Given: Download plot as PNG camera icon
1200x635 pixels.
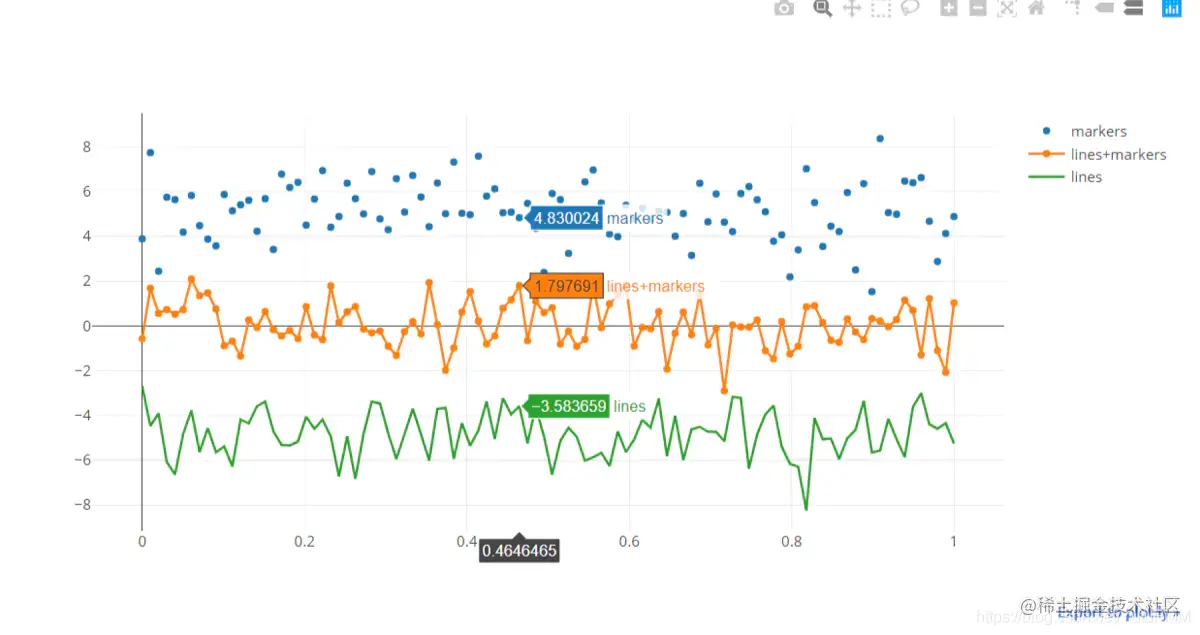Looking at the screenshot, I should [785, 8].
